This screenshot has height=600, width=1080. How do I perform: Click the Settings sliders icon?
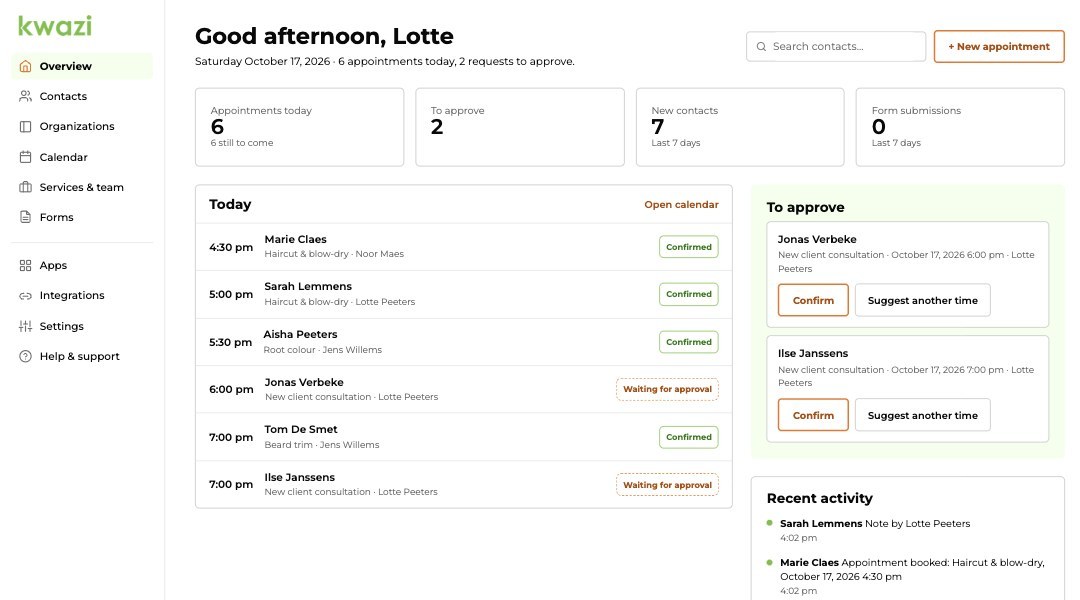[x=25, y=327]
